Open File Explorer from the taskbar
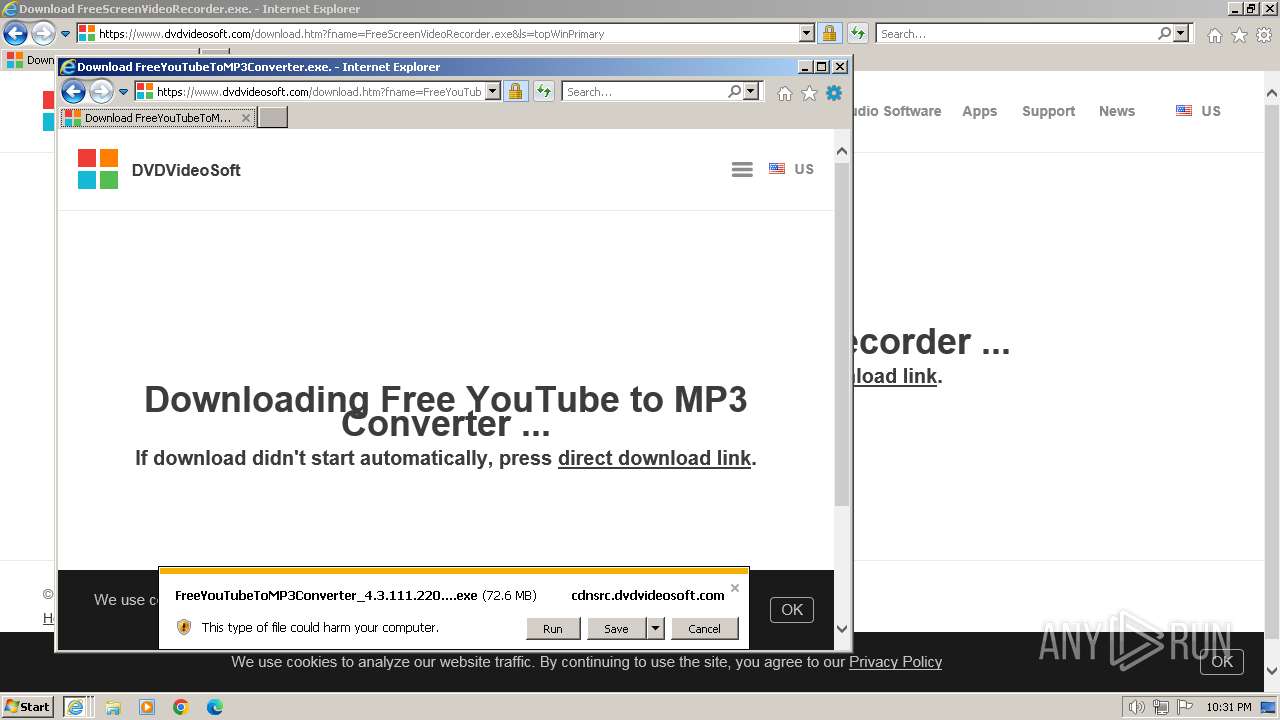Screen dimensions: 1280x720 [x=113, y=707]
